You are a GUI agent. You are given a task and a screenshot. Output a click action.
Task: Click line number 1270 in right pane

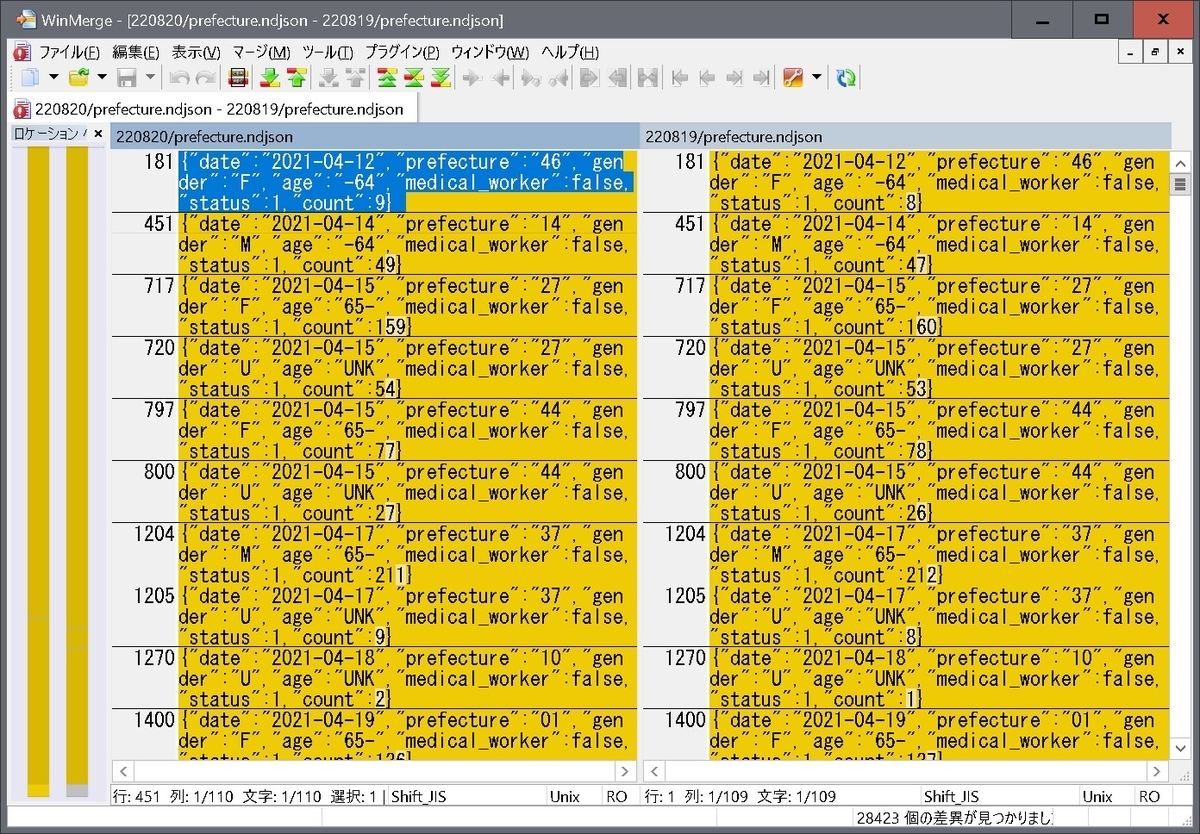tap(685, 657)
